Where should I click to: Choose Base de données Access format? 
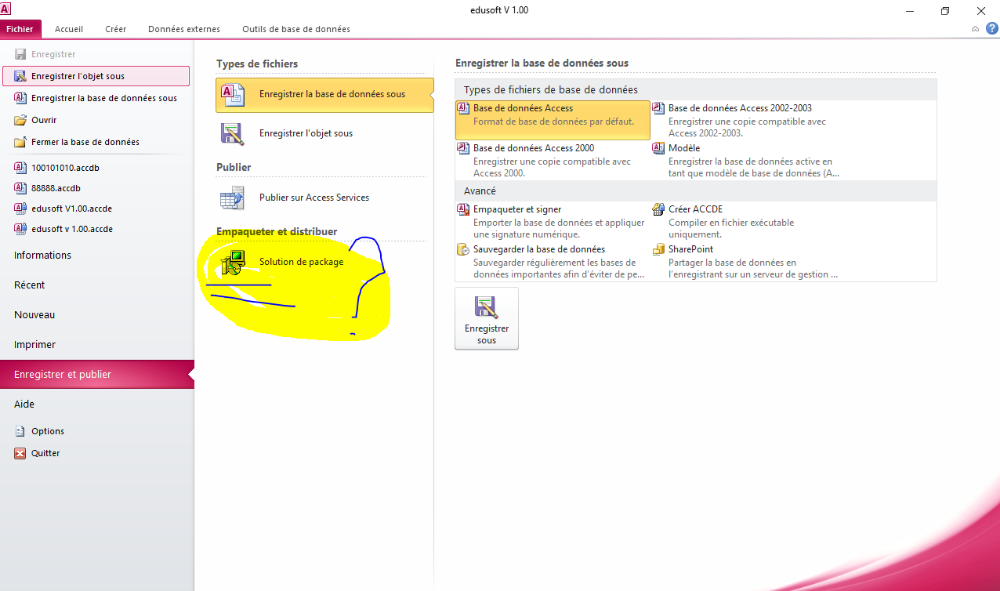(x=552, y=120)
